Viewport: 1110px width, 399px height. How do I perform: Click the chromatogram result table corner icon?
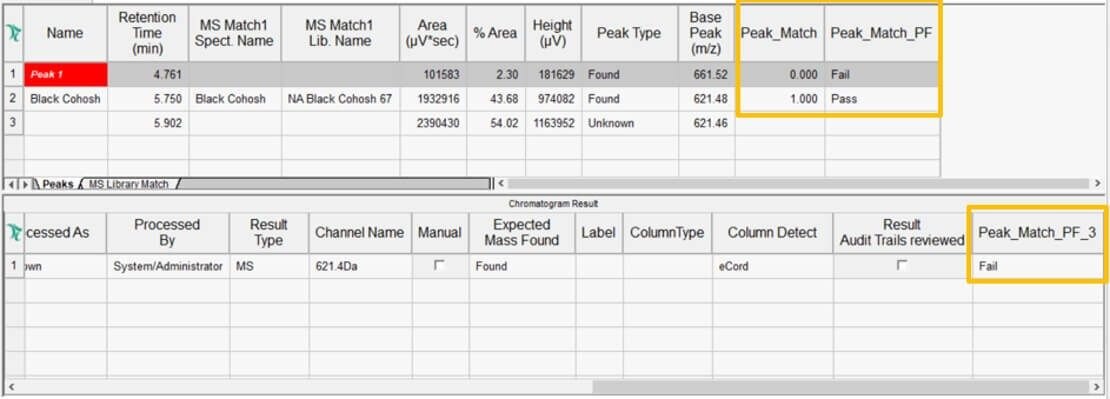pyautogui.click(x=13, y=233)
